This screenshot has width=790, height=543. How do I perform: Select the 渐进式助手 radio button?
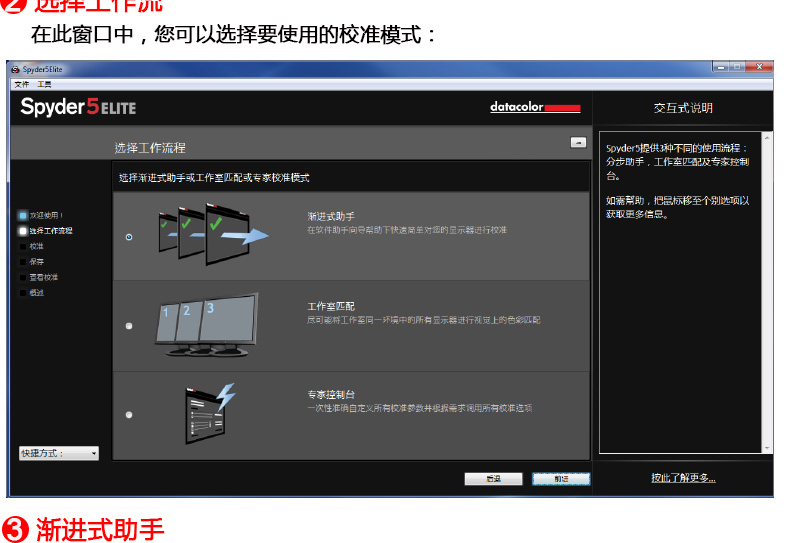pos(129,237)
